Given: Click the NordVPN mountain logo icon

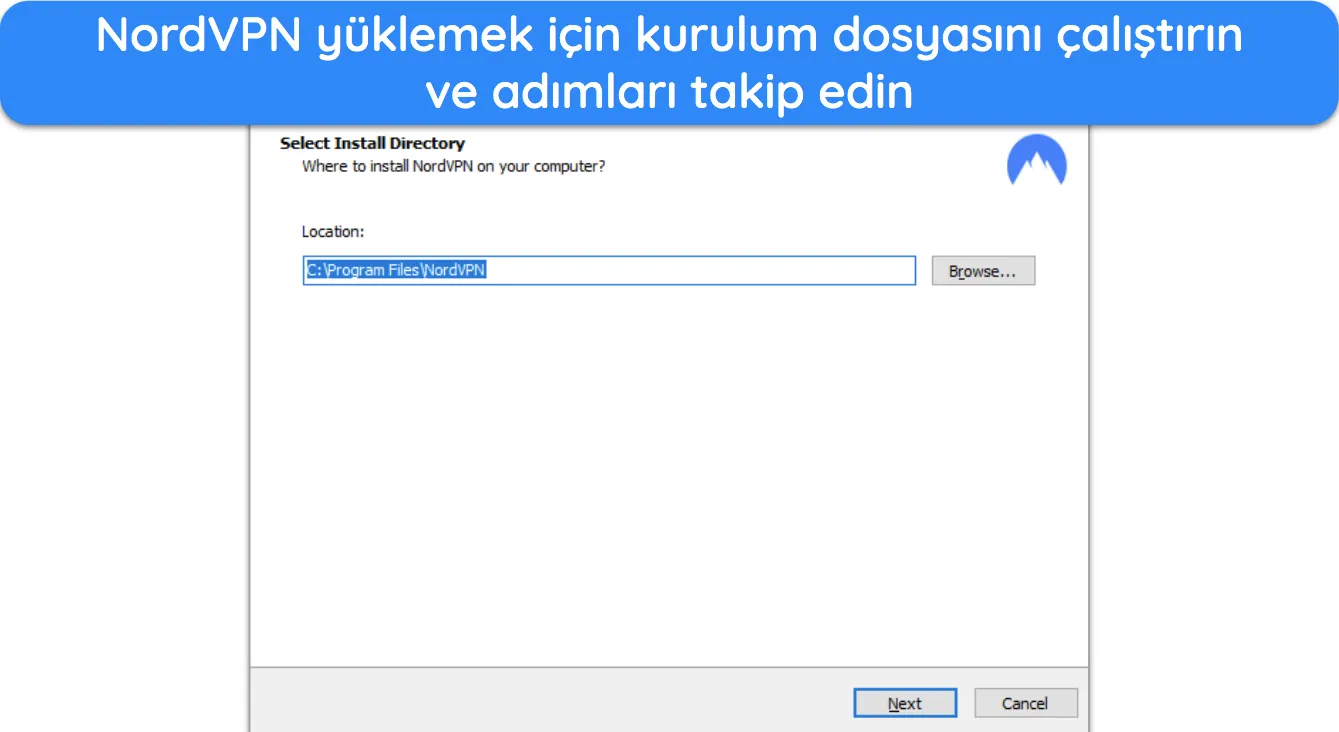Looking at the screenshot, I should (1037, 161).
